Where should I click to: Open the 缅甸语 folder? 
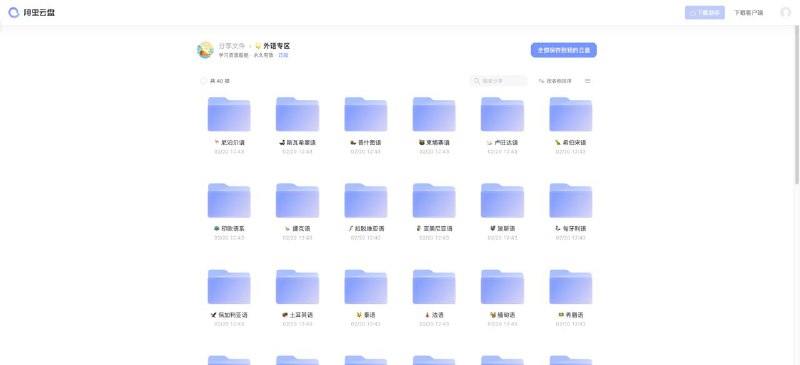(x=502, y=287)
